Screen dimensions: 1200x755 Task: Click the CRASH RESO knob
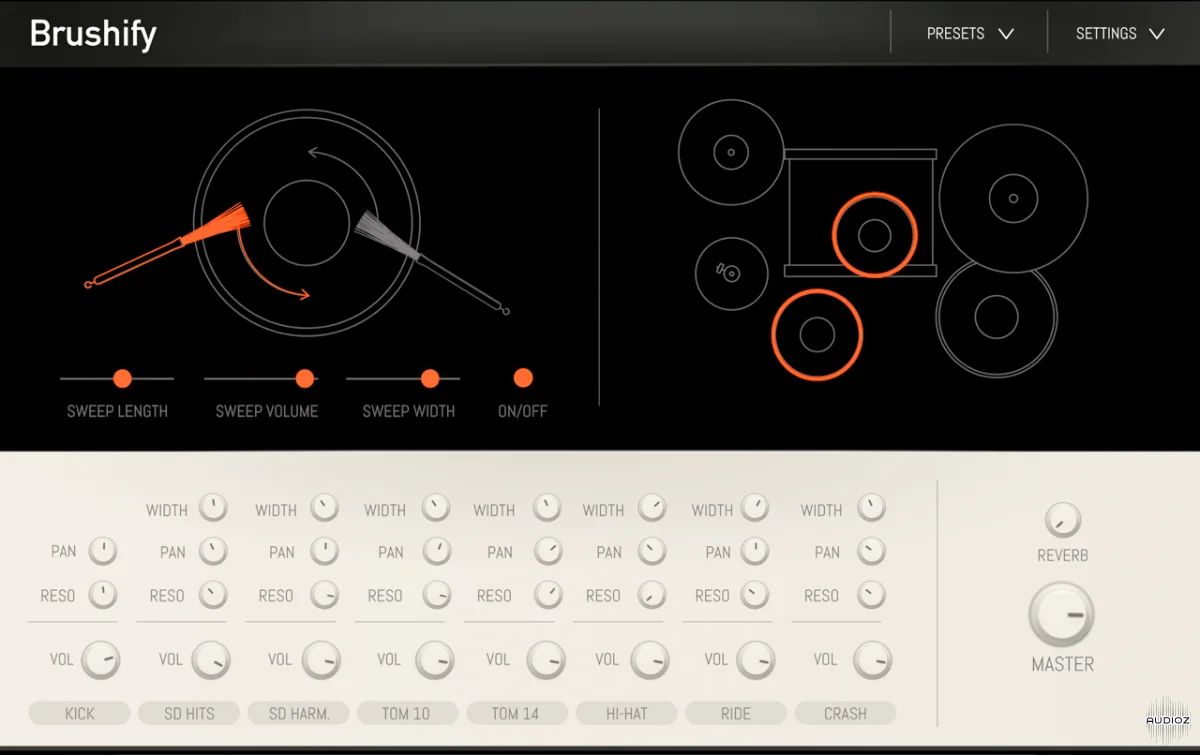(x=871, y=595)
